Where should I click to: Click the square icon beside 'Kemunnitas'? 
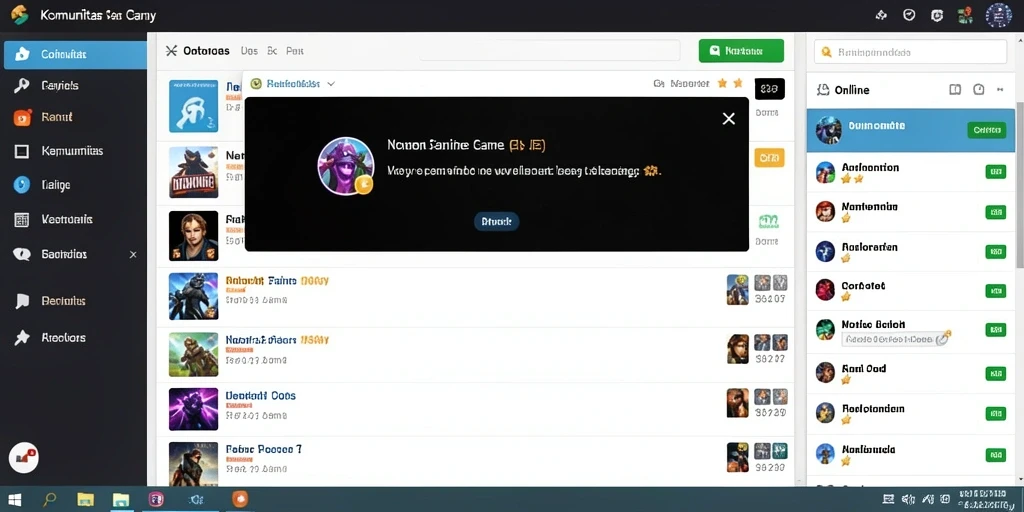pyautogui.click(x=22, y=152)
